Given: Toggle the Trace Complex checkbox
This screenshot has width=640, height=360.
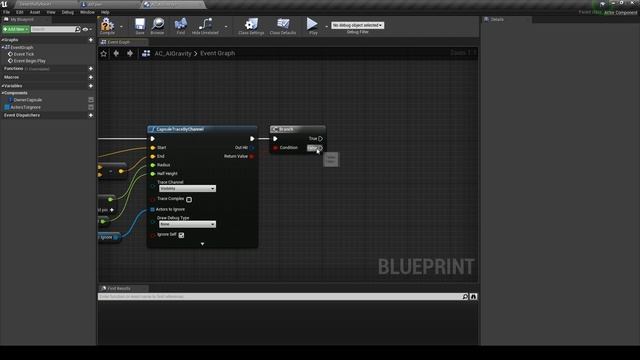Looking at the screenshot, I should 189,199.
